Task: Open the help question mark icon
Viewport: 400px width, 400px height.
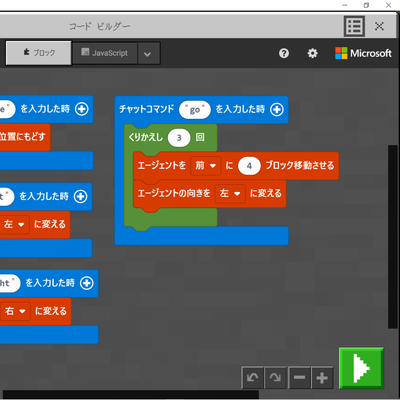Action: coord(284,53)
